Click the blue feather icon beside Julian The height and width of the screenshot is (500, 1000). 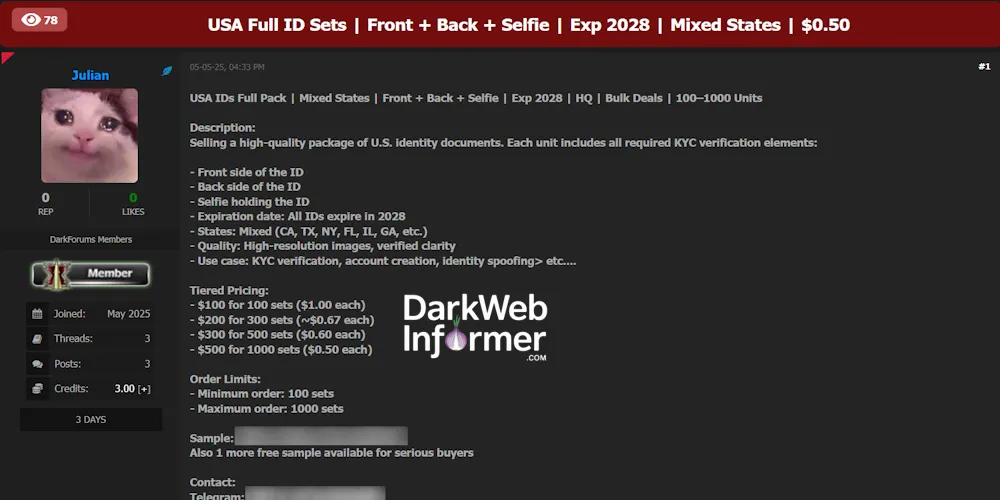pyautogui.click(x=167, y=71)
